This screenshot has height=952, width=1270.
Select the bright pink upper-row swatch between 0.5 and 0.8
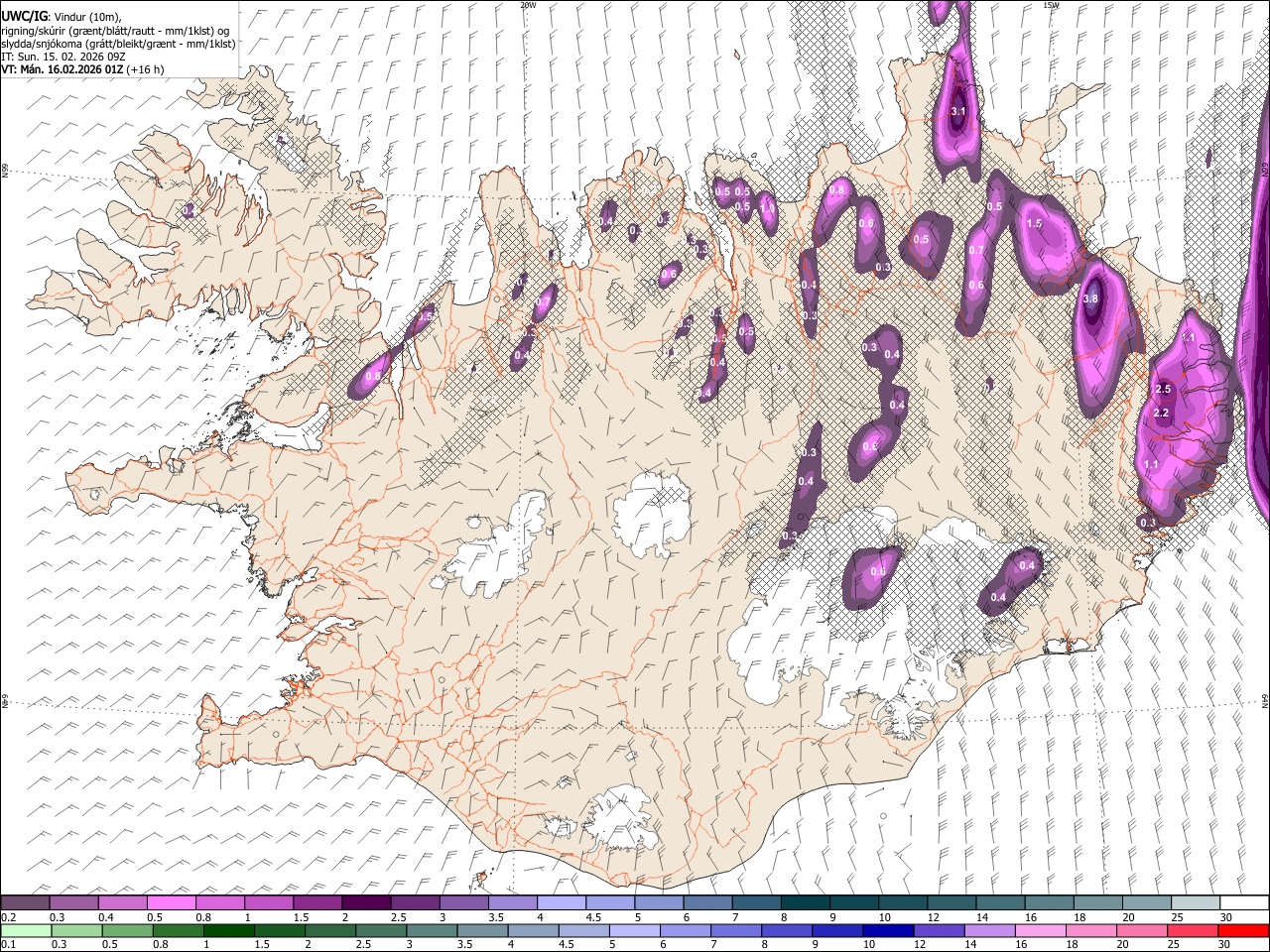click(x=171, y=903)
